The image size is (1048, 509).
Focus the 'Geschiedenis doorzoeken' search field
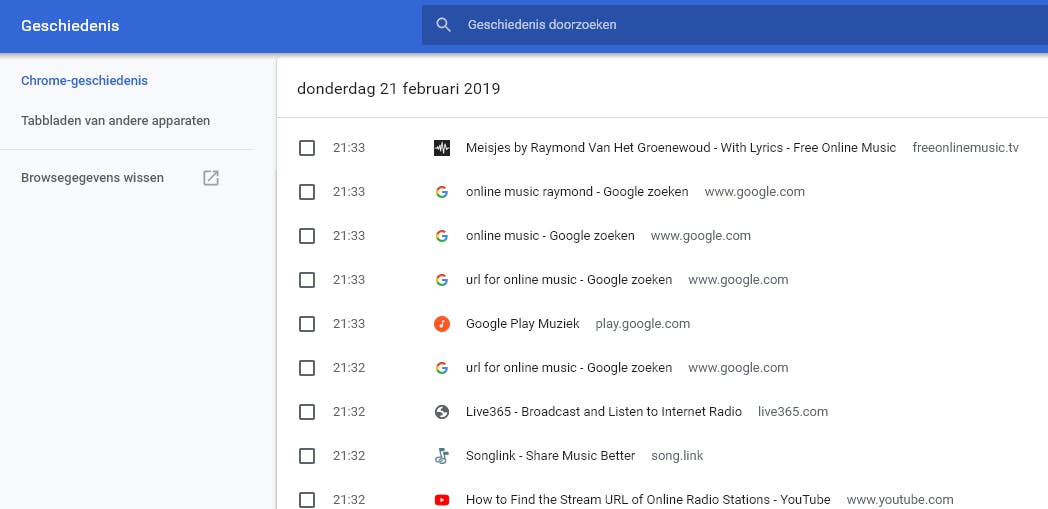coord(735,25)
